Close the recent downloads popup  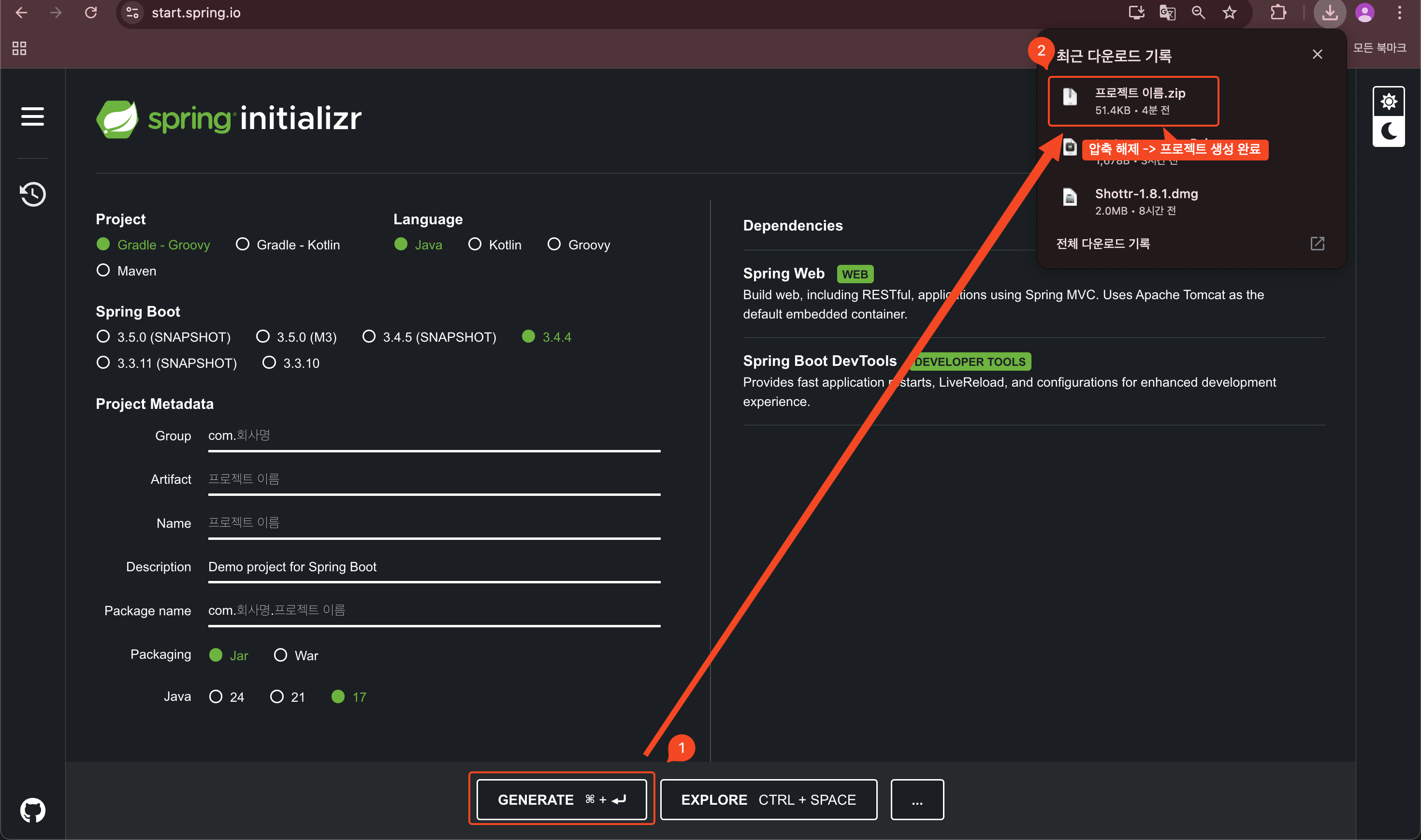(x=1318, y=54)
